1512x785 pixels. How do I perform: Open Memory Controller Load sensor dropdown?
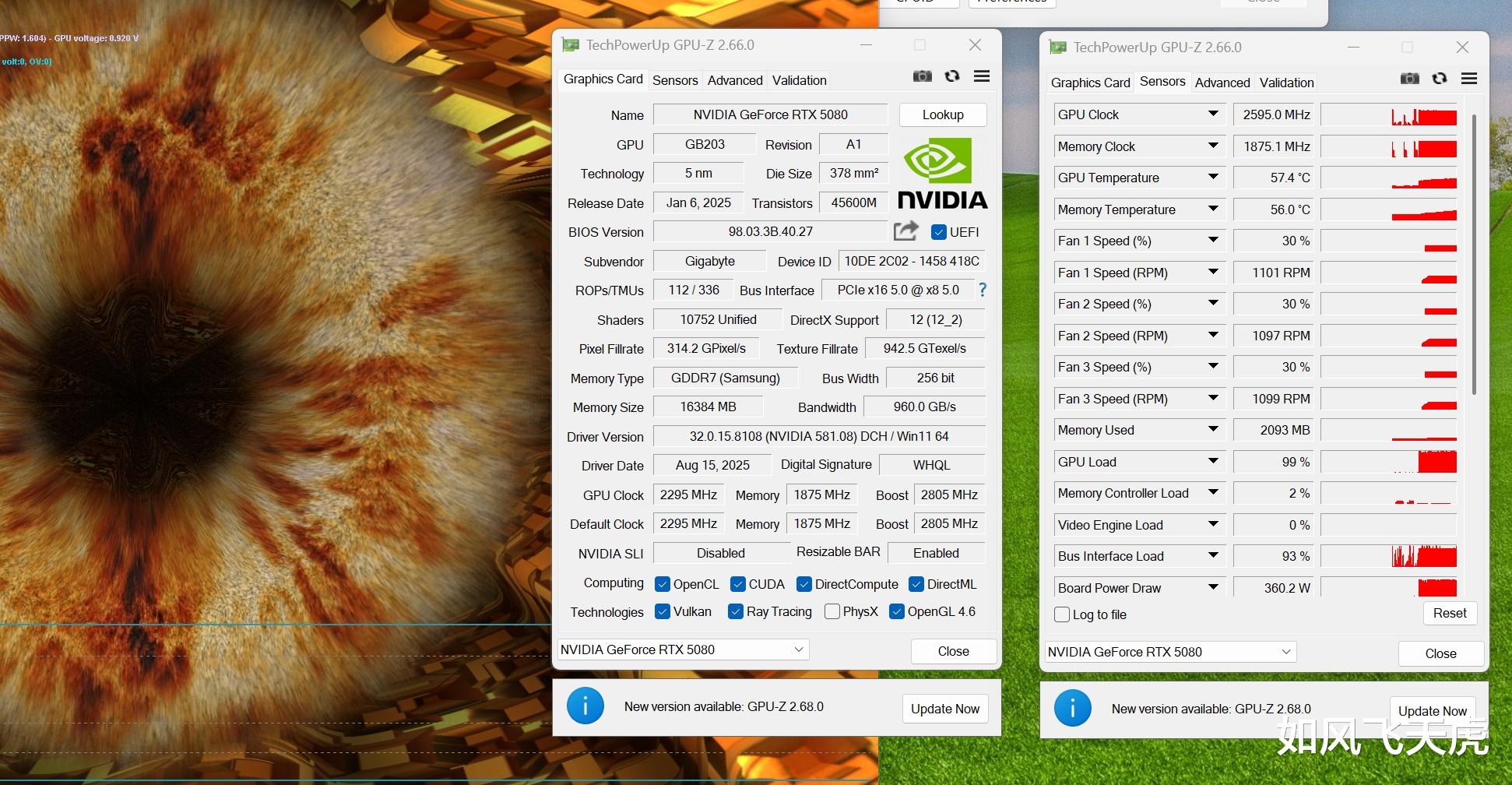1213,492
